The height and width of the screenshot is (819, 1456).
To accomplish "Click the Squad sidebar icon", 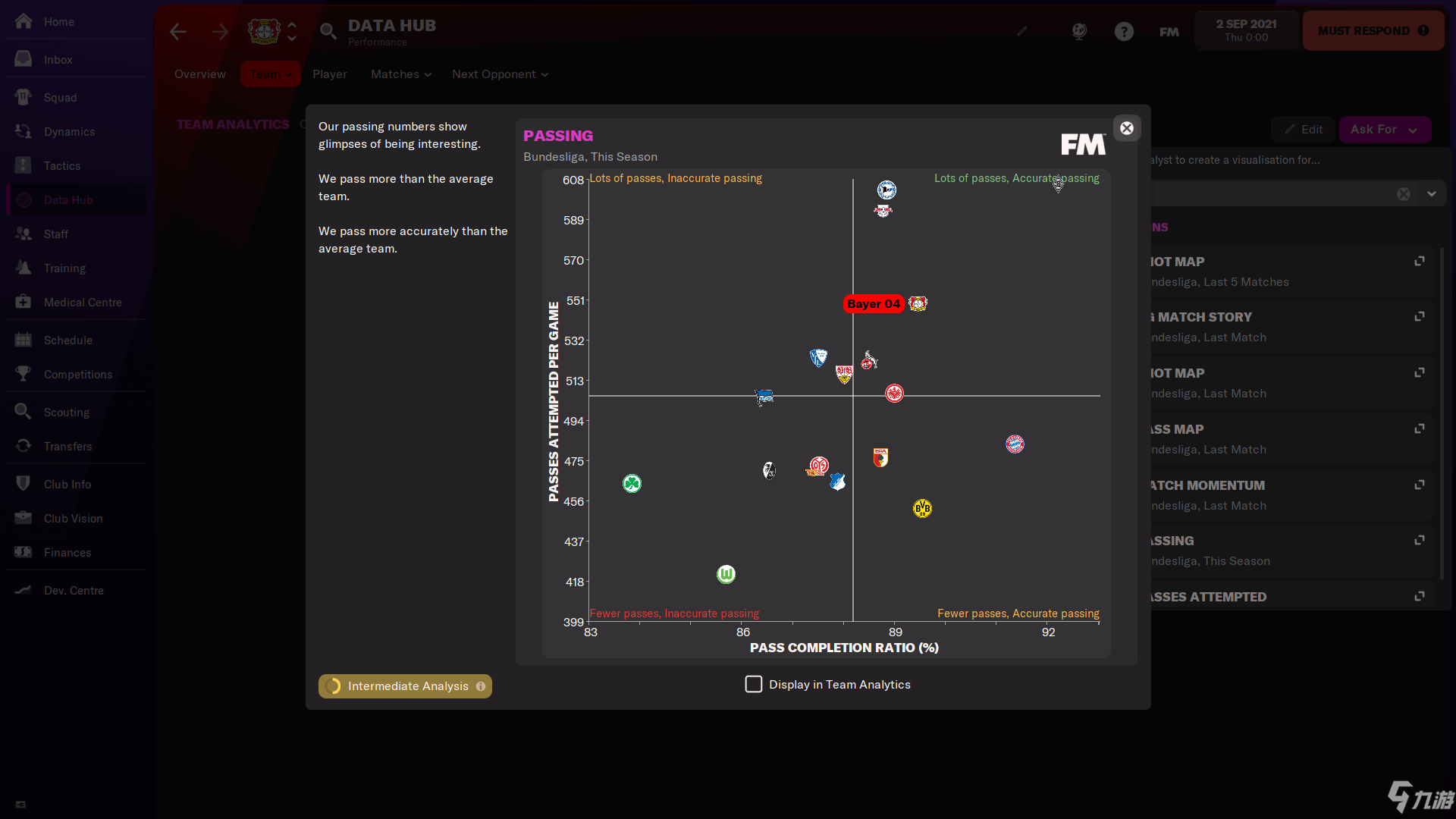I will [x=24, y=97].
